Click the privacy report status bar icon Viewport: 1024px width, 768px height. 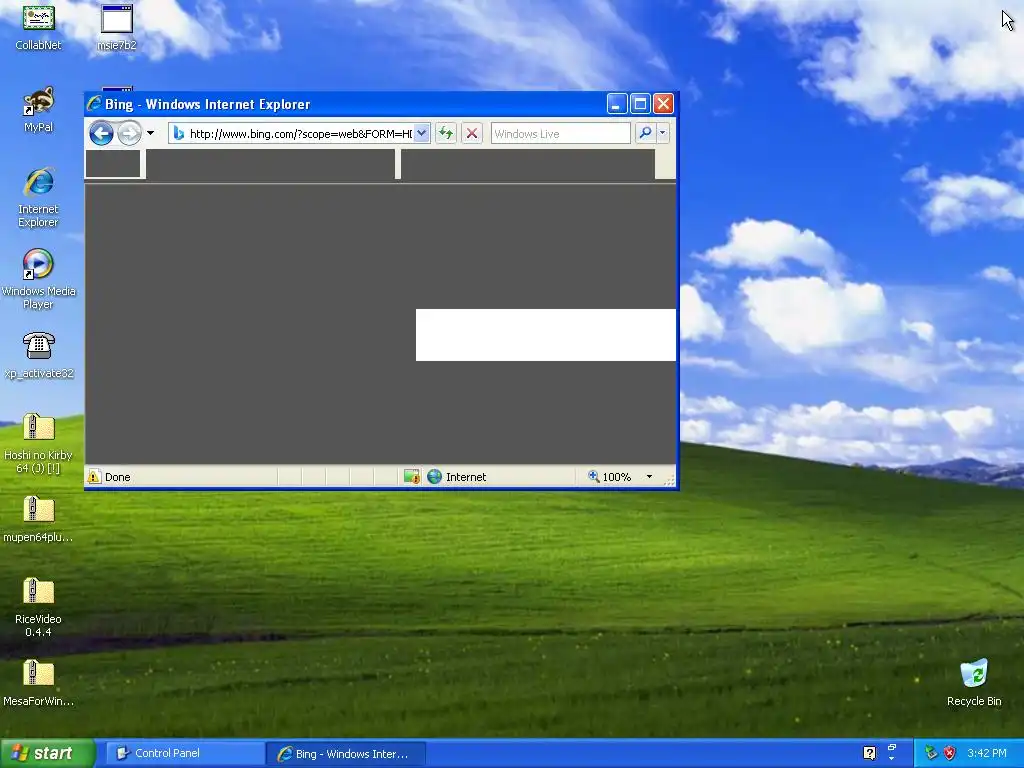[x=411, y=477]
